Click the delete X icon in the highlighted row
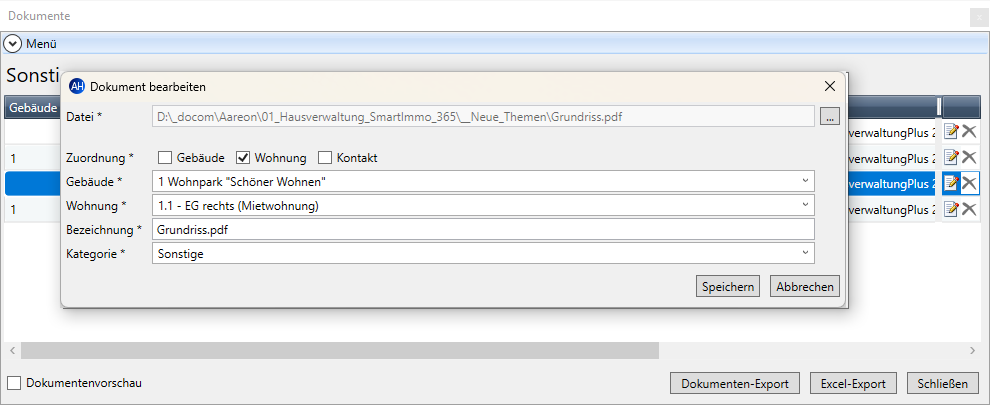The image size is (990, 405). point(969,183)
